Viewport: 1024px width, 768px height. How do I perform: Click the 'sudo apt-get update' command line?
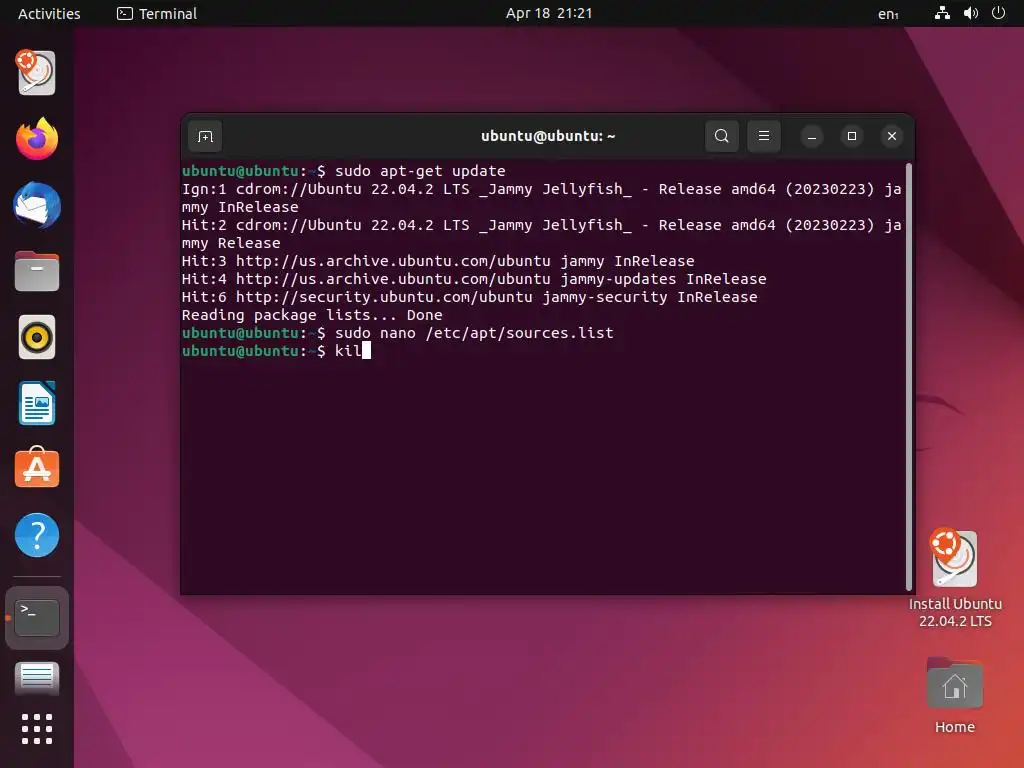coord(344,171)
